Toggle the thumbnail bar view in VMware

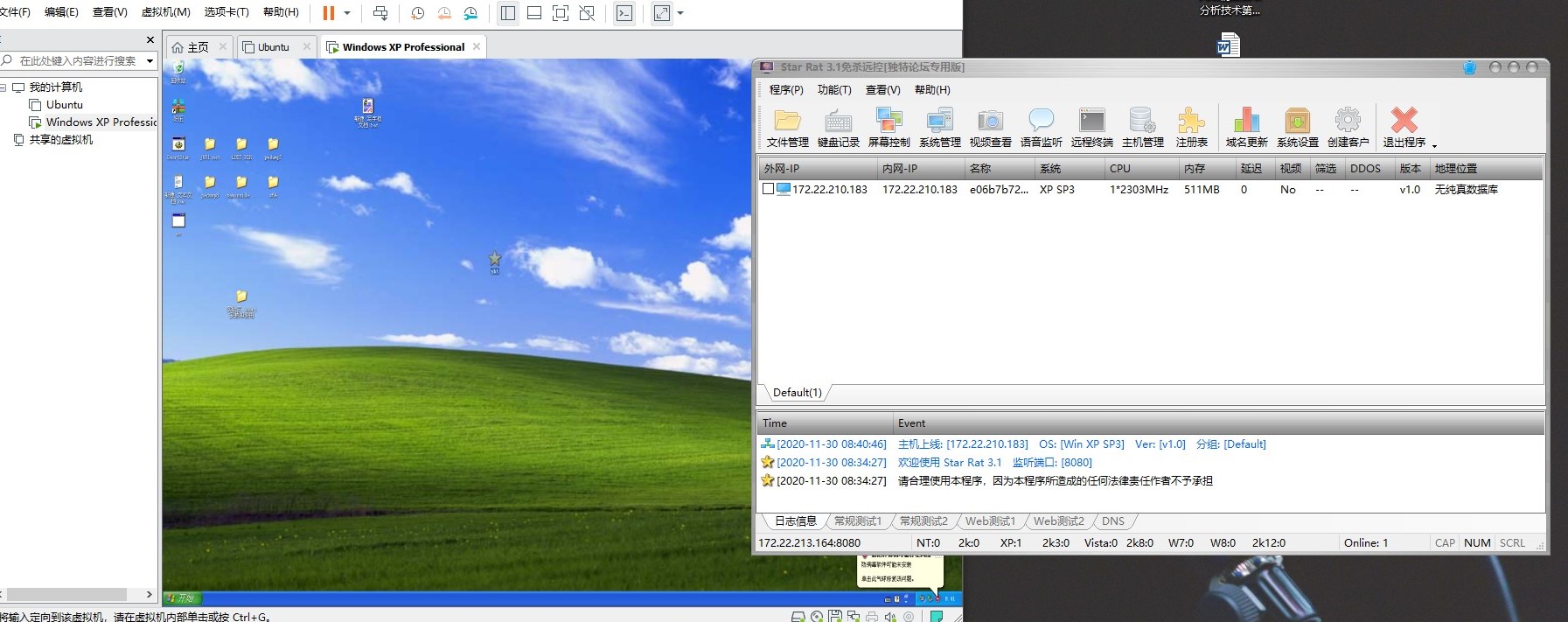pos(534,13)
